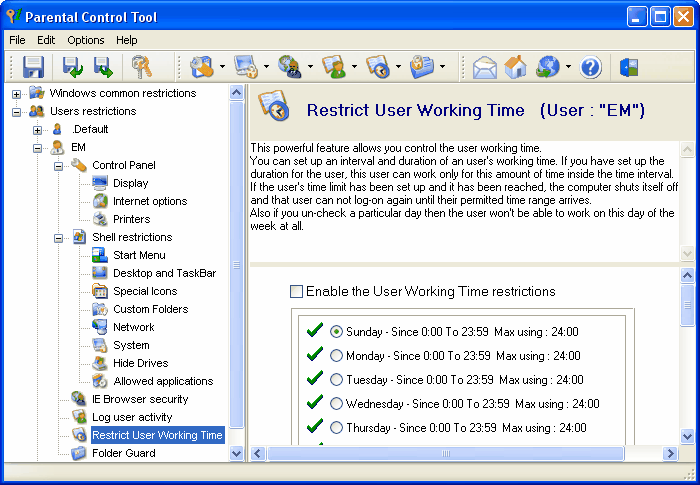Click the tree panel scroll up arrow
The width and height of the screenshot is (700, 485).
click(237, 92)
